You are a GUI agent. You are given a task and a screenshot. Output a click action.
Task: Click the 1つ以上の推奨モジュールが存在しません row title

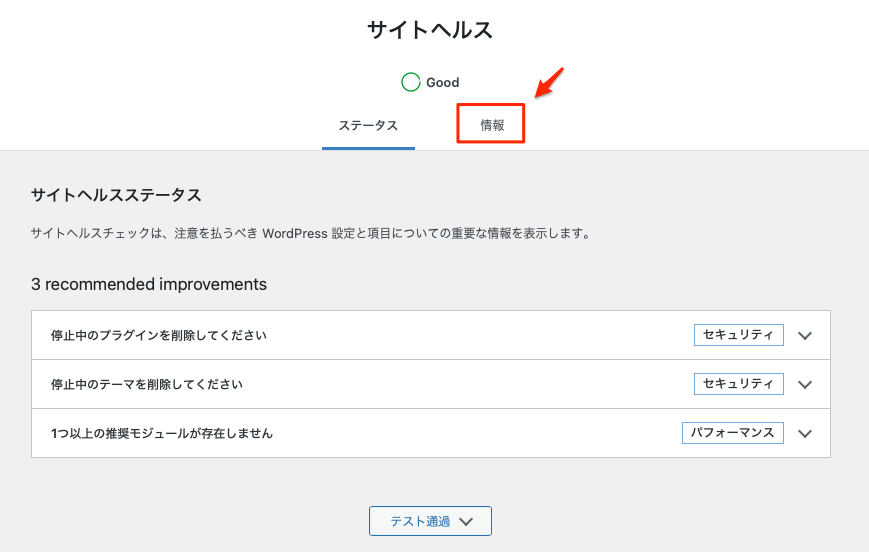[x=162, y=434]
